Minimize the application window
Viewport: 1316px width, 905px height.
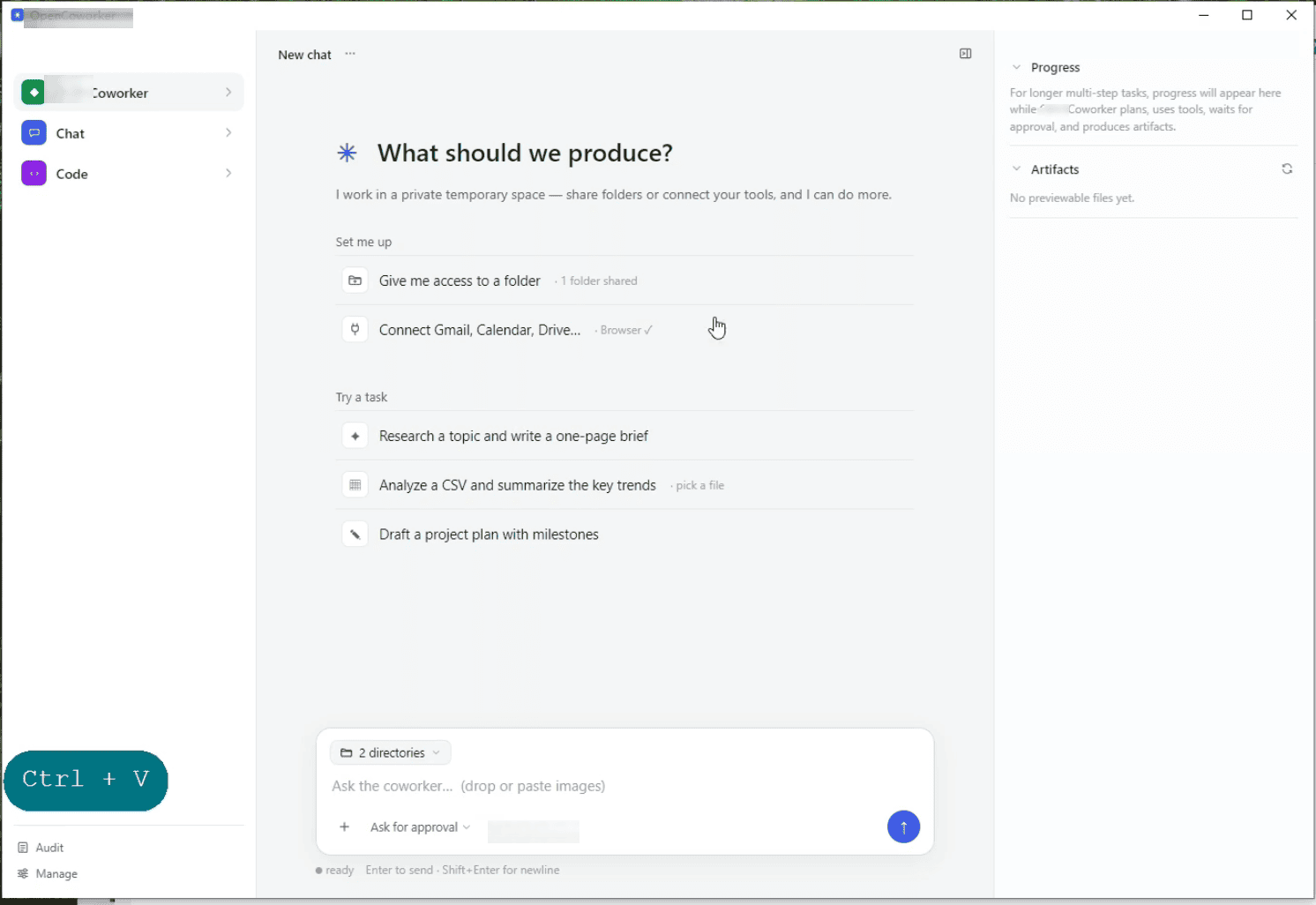click(x=1204, y=15)
